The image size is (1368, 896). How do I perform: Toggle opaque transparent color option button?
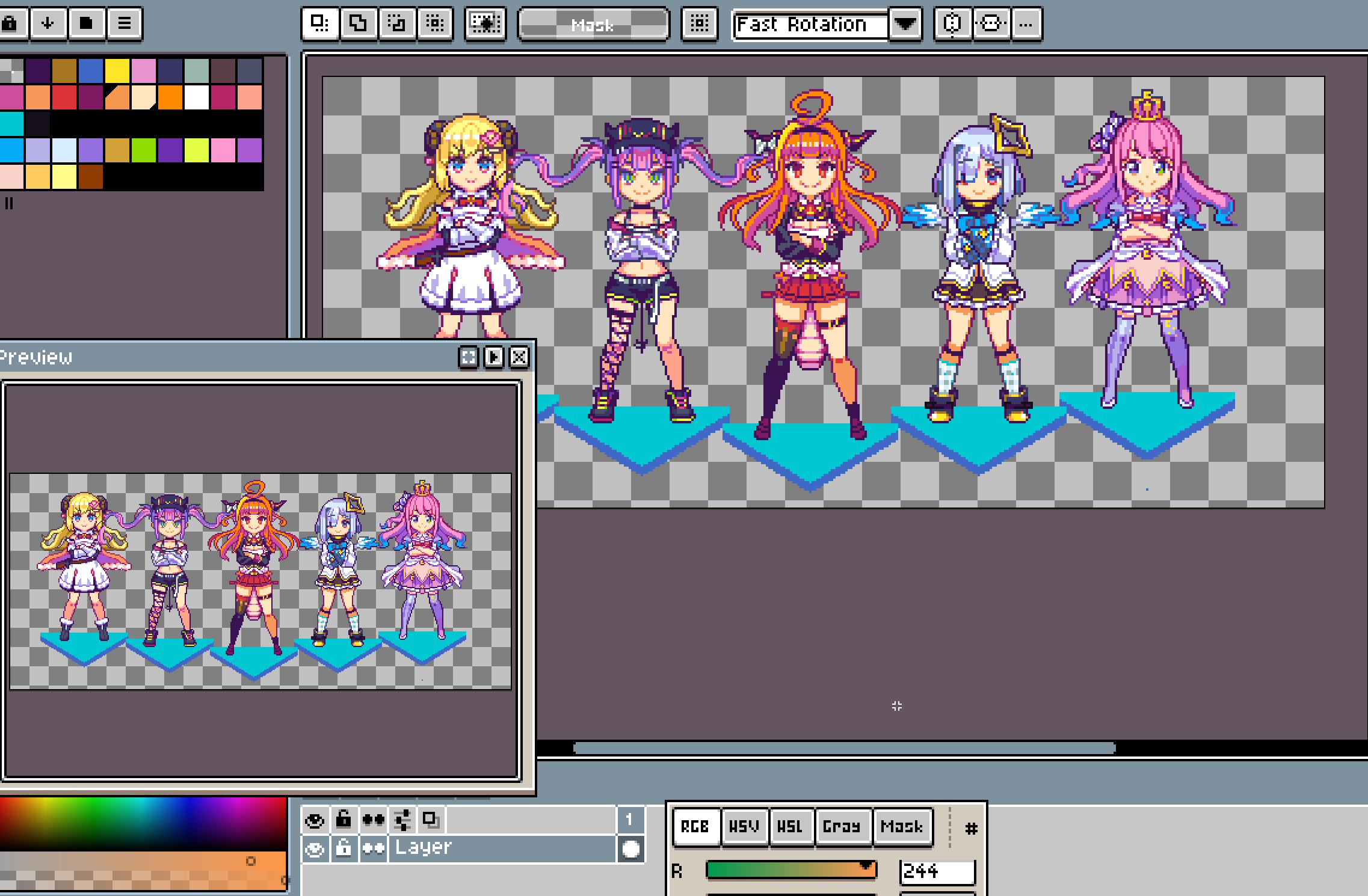[485, 24]
